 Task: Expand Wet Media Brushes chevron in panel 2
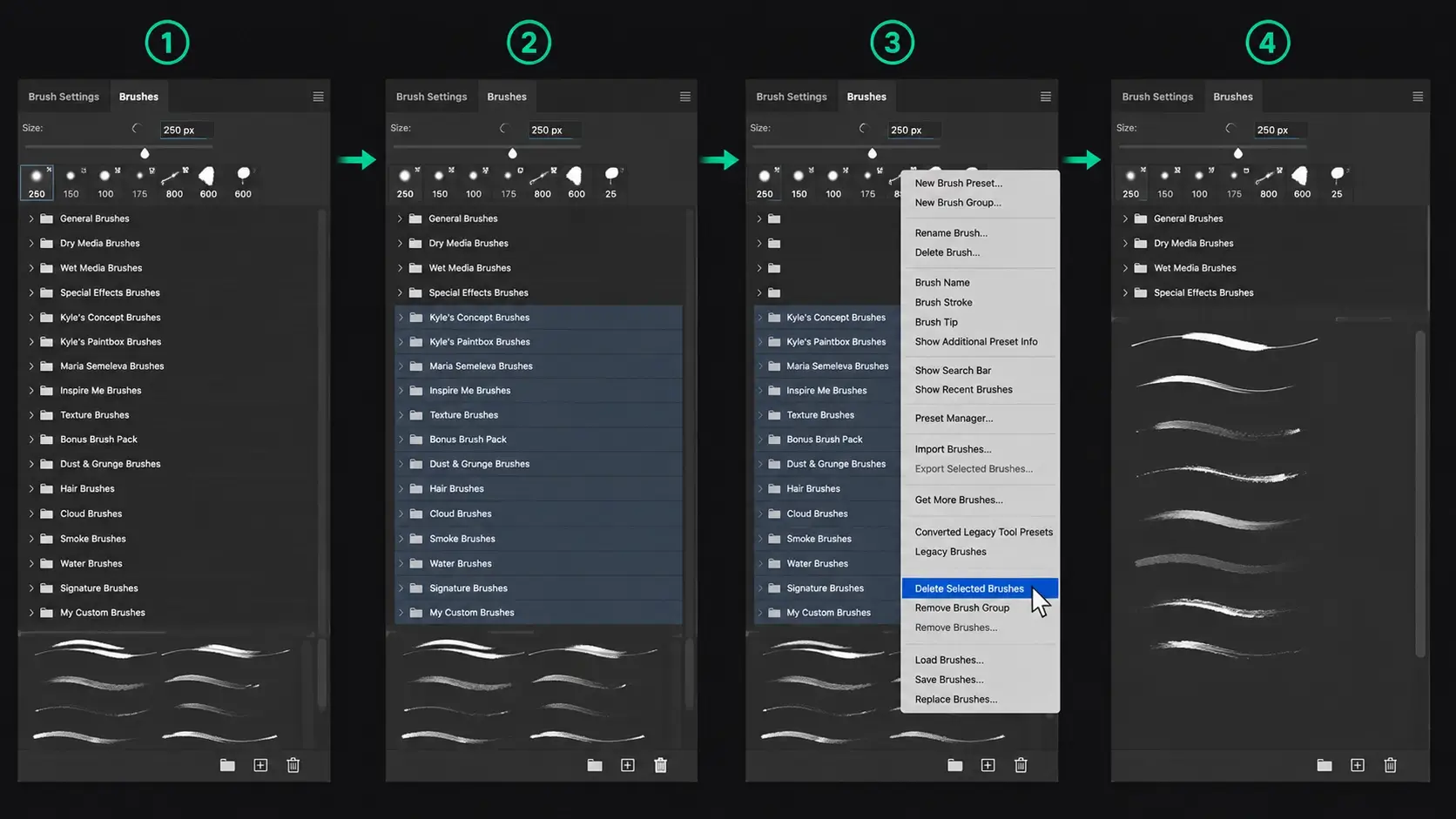pyautogui.click(x=401, y=268)
